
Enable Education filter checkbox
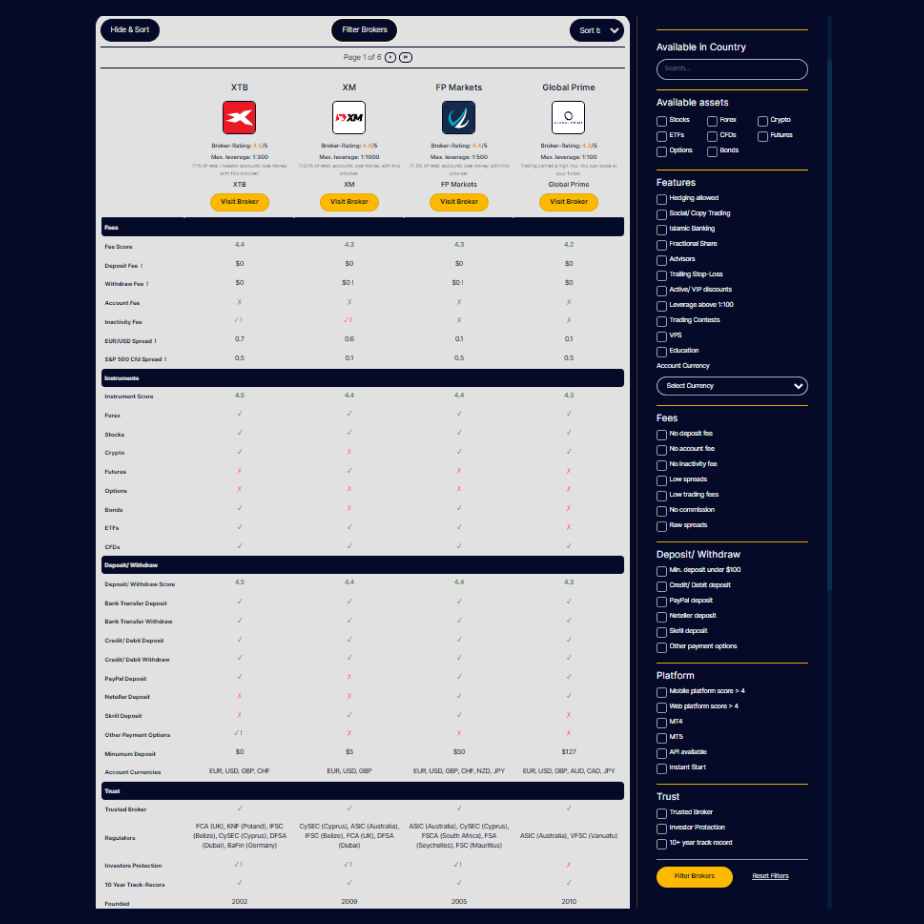(662, 352)
